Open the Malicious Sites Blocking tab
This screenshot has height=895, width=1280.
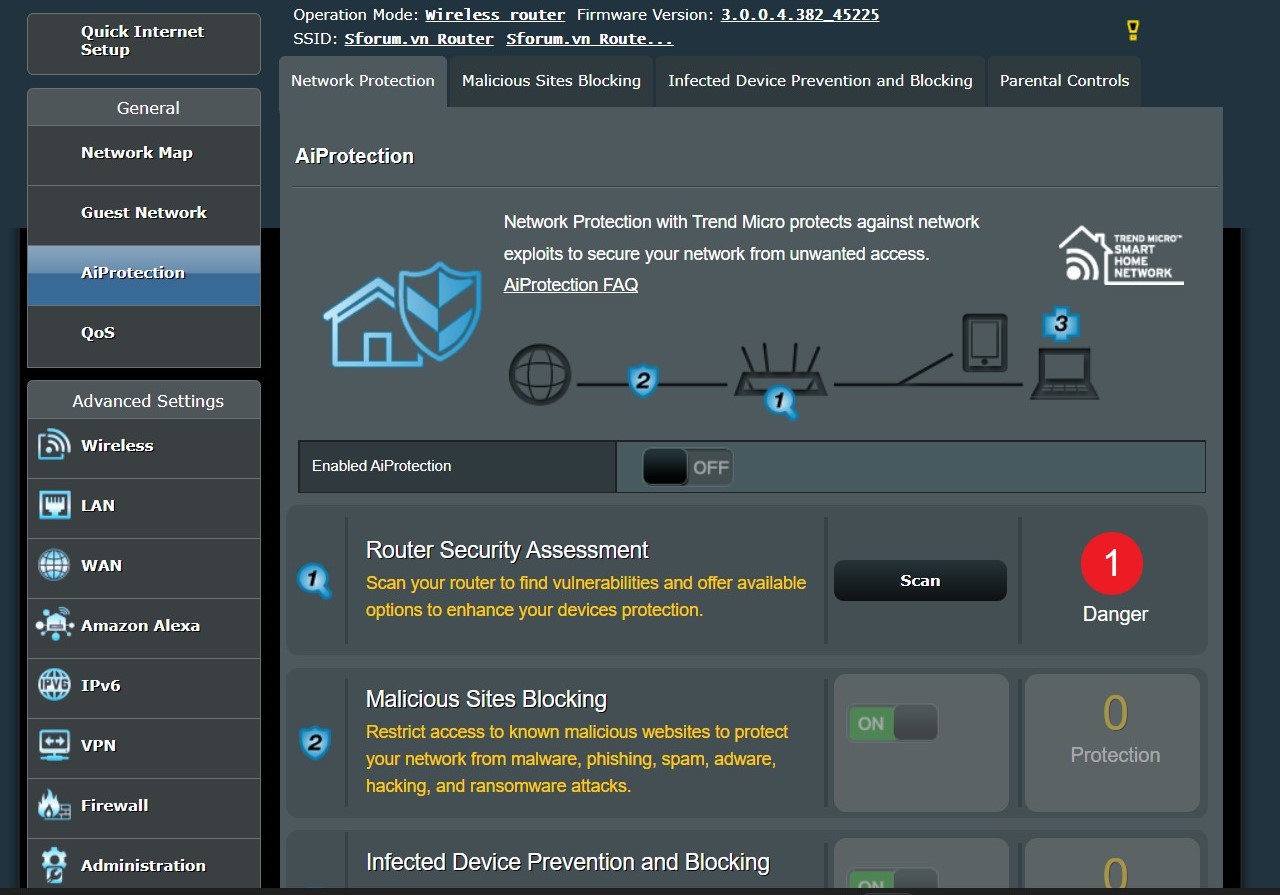coord(551,81)
